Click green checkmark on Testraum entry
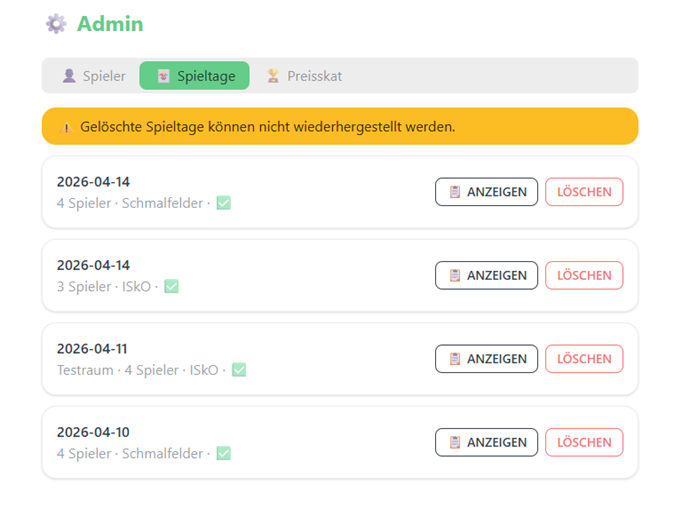 coord(239,370)
